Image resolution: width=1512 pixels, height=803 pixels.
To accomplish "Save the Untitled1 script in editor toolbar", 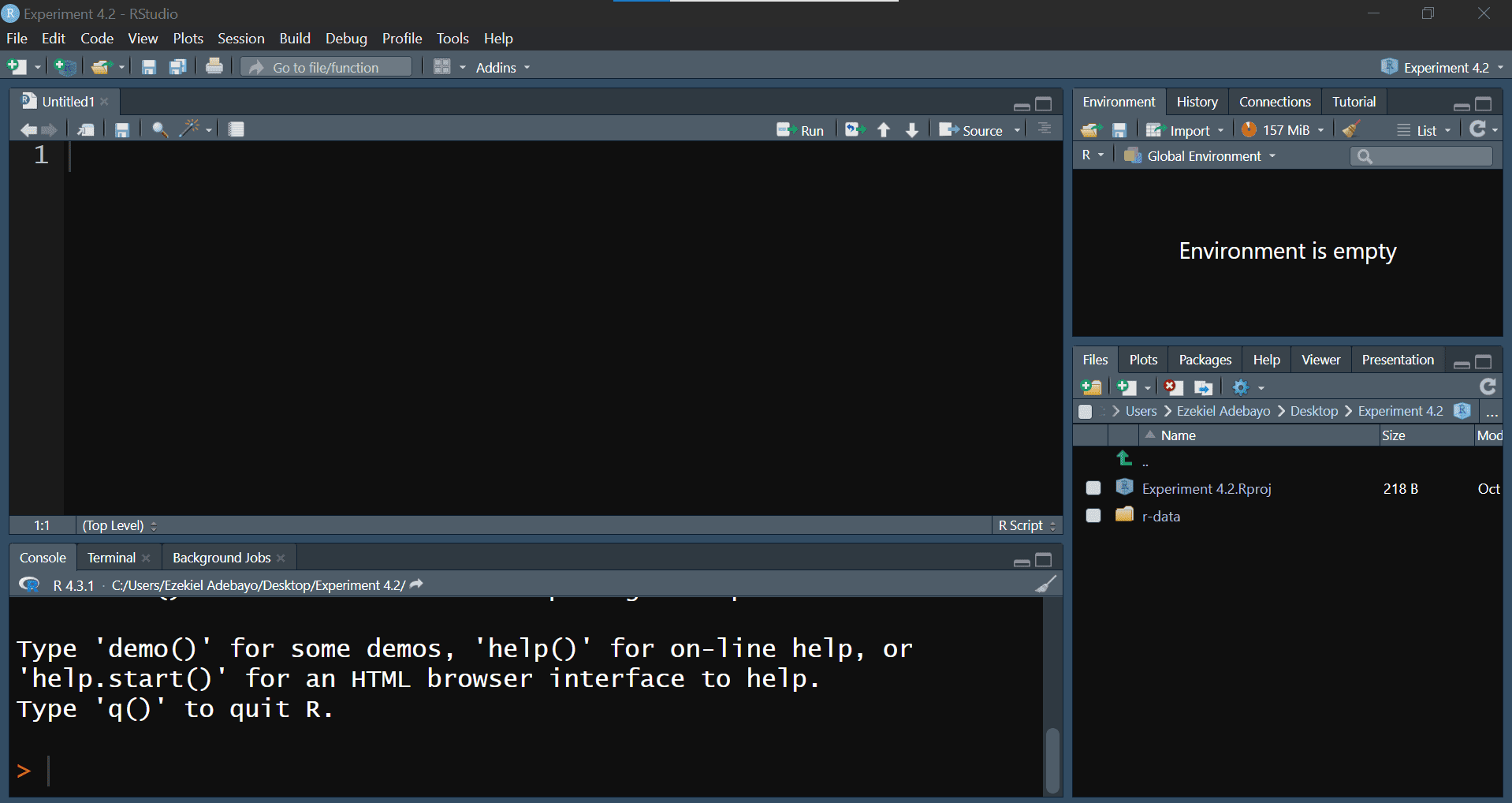I will (x=122, y=130).
